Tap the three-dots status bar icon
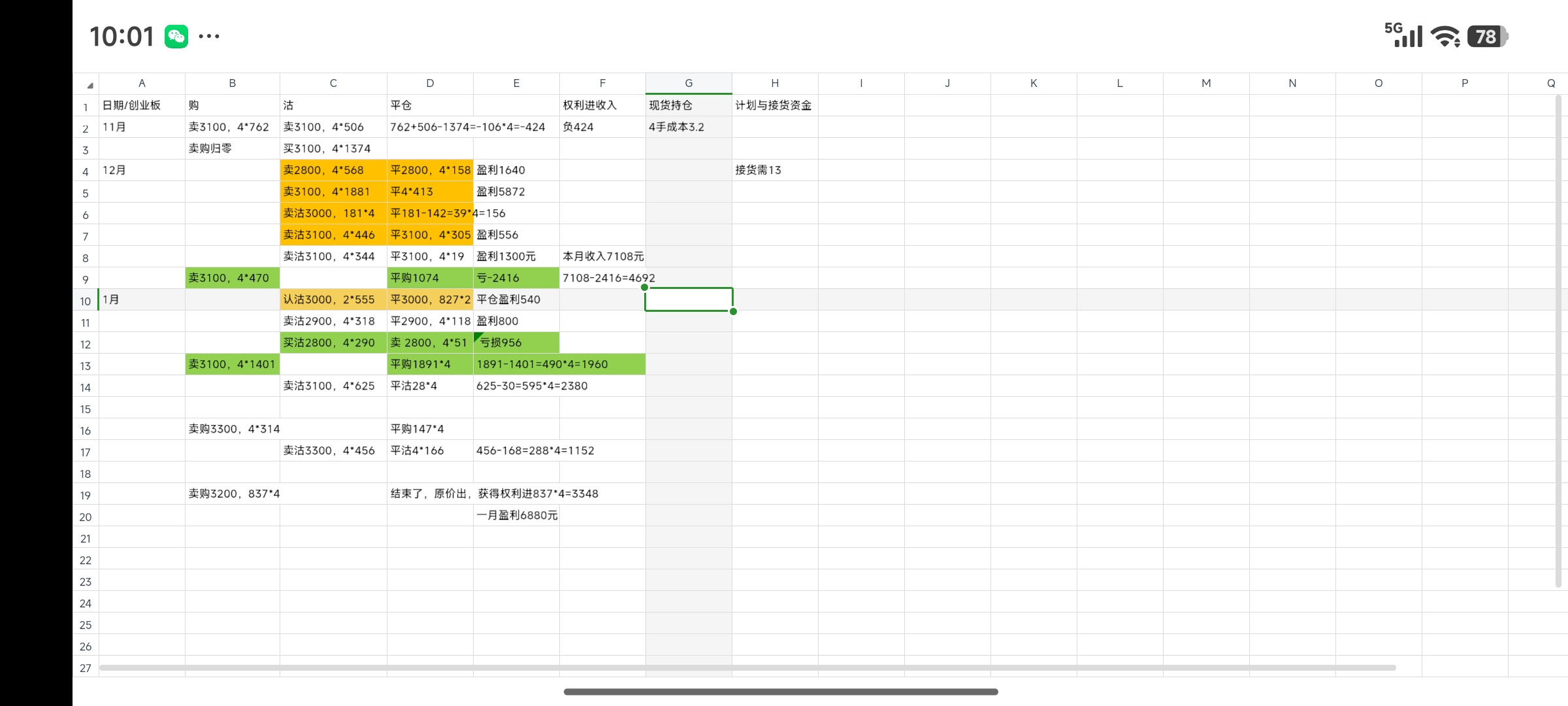Image resolution: width=1568 pixels, height=706 pixels. tap(209, 37)
